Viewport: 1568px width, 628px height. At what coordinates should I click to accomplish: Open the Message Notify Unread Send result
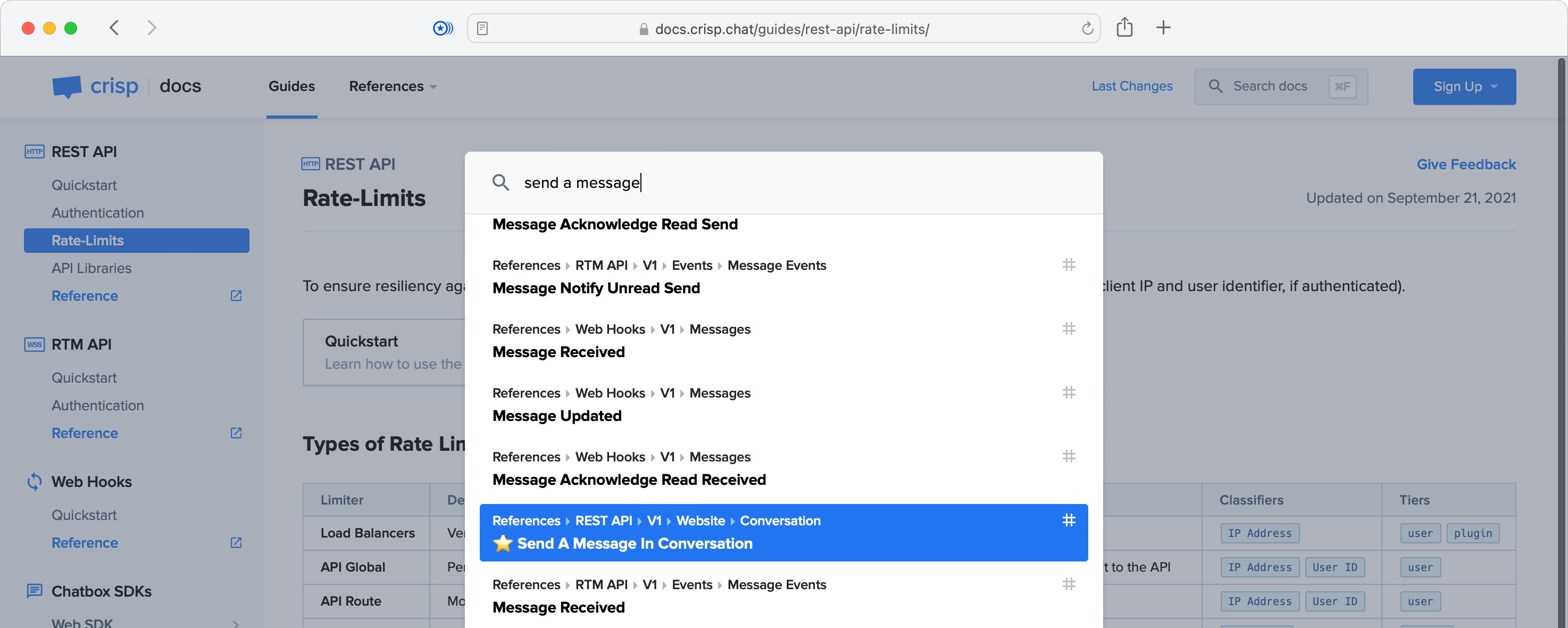tap(783, 277)
